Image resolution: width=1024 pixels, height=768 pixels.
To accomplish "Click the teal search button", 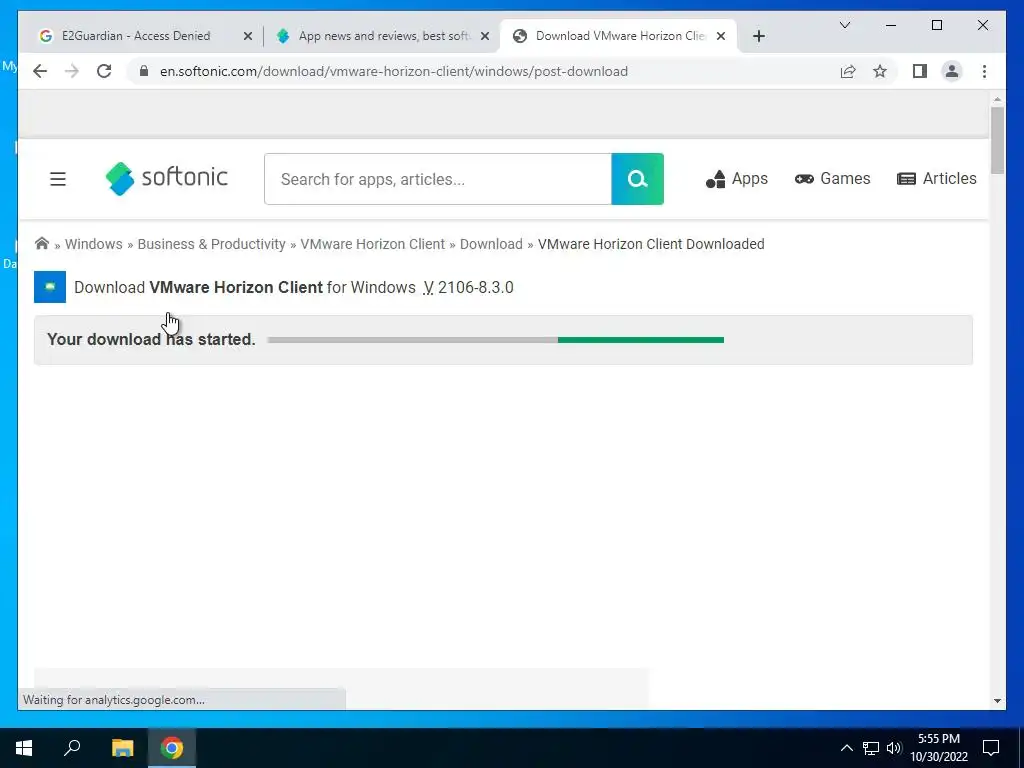I will [x=637, y=178].
